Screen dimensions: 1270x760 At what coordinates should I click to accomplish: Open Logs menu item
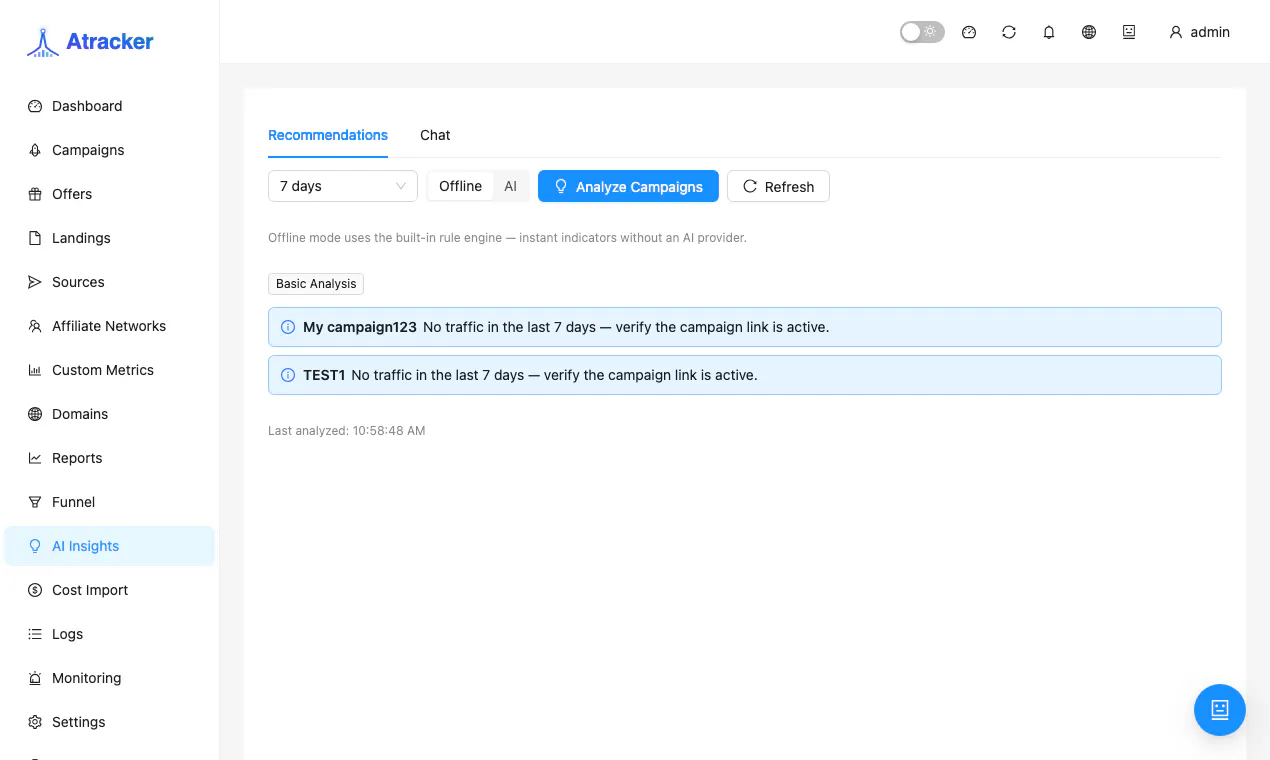point(109,634)
